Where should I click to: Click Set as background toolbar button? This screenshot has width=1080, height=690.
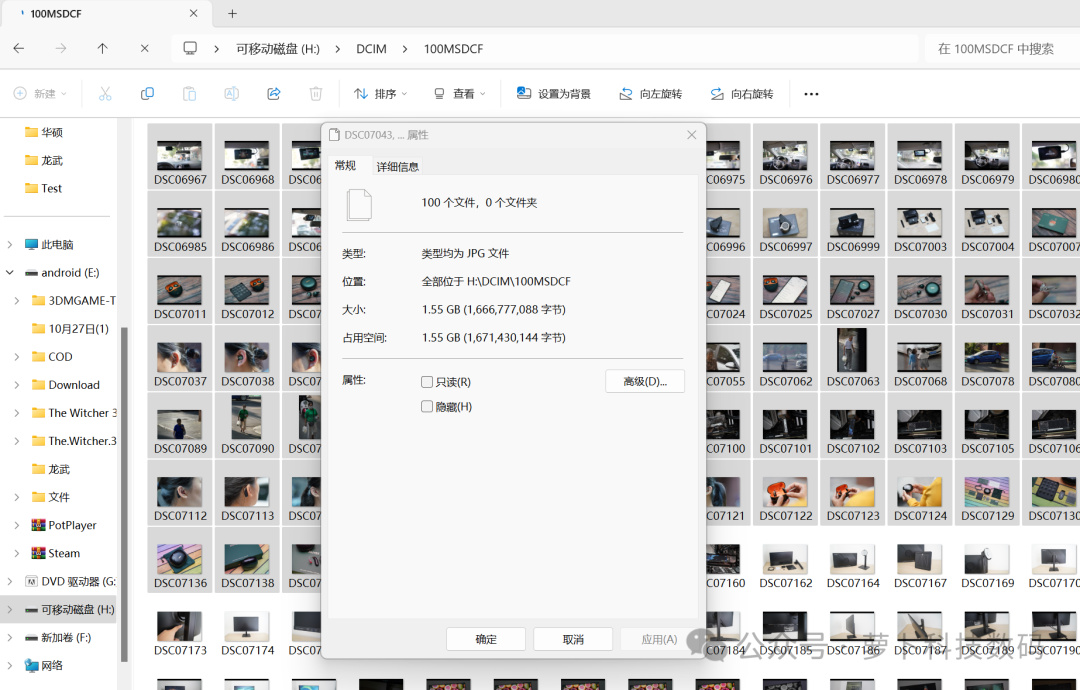click(554, 94)
